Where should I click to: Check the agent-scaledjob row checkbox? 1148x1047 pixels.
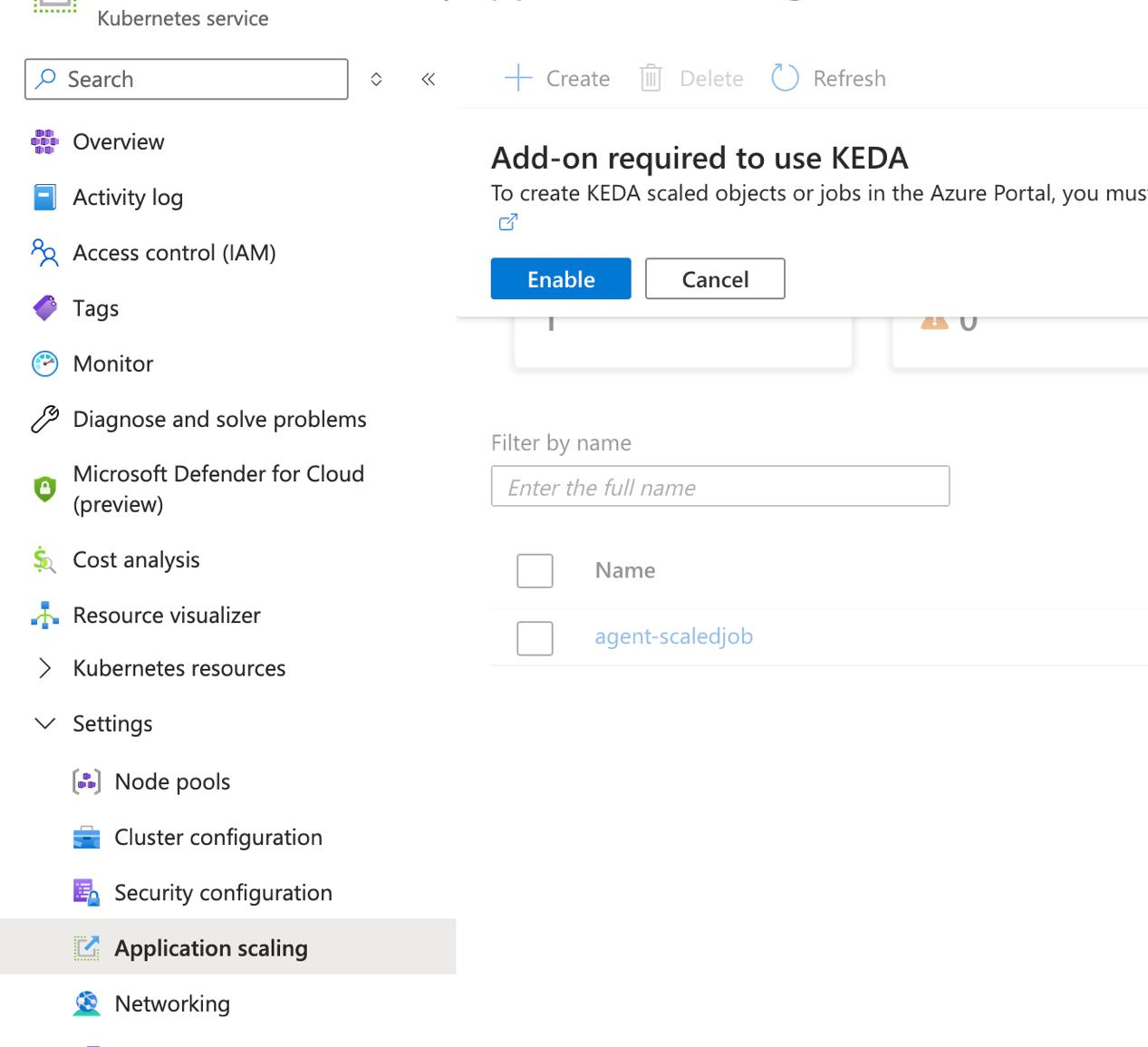(x=535, y=638)
